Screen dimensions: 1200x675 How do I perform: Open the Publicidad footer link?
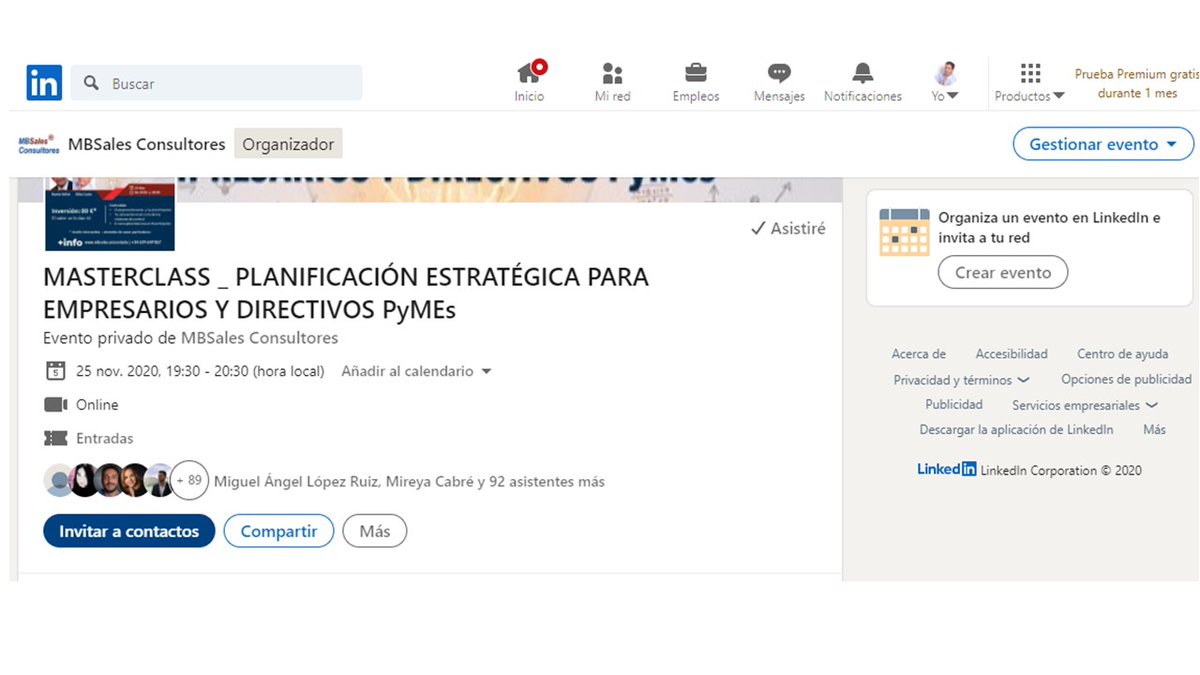coord(954,404)
